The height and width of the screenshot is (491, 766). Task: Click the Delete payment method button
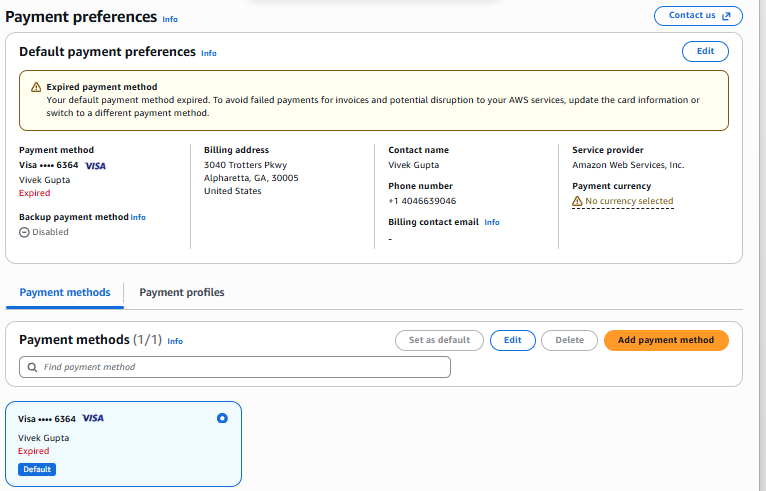coord(569,341)
